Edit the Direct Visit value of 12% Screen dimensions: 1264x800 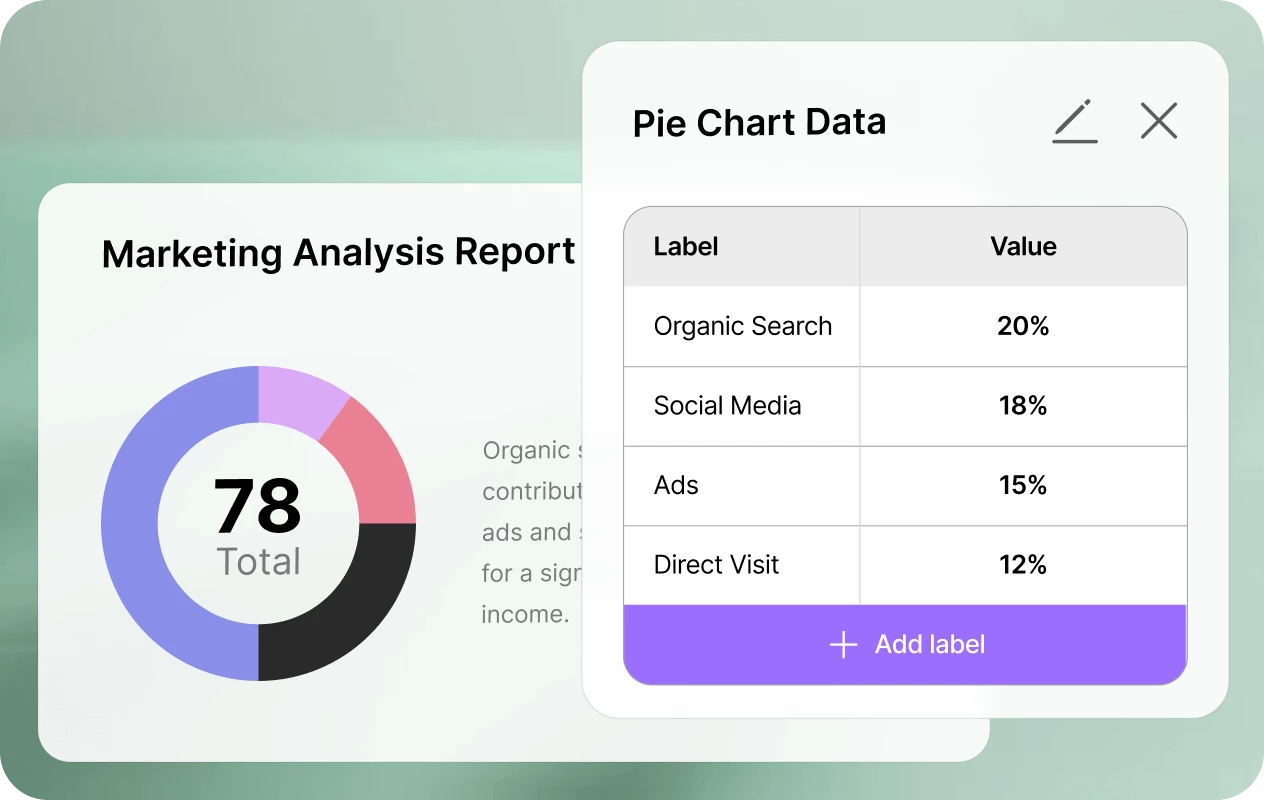1023,565
